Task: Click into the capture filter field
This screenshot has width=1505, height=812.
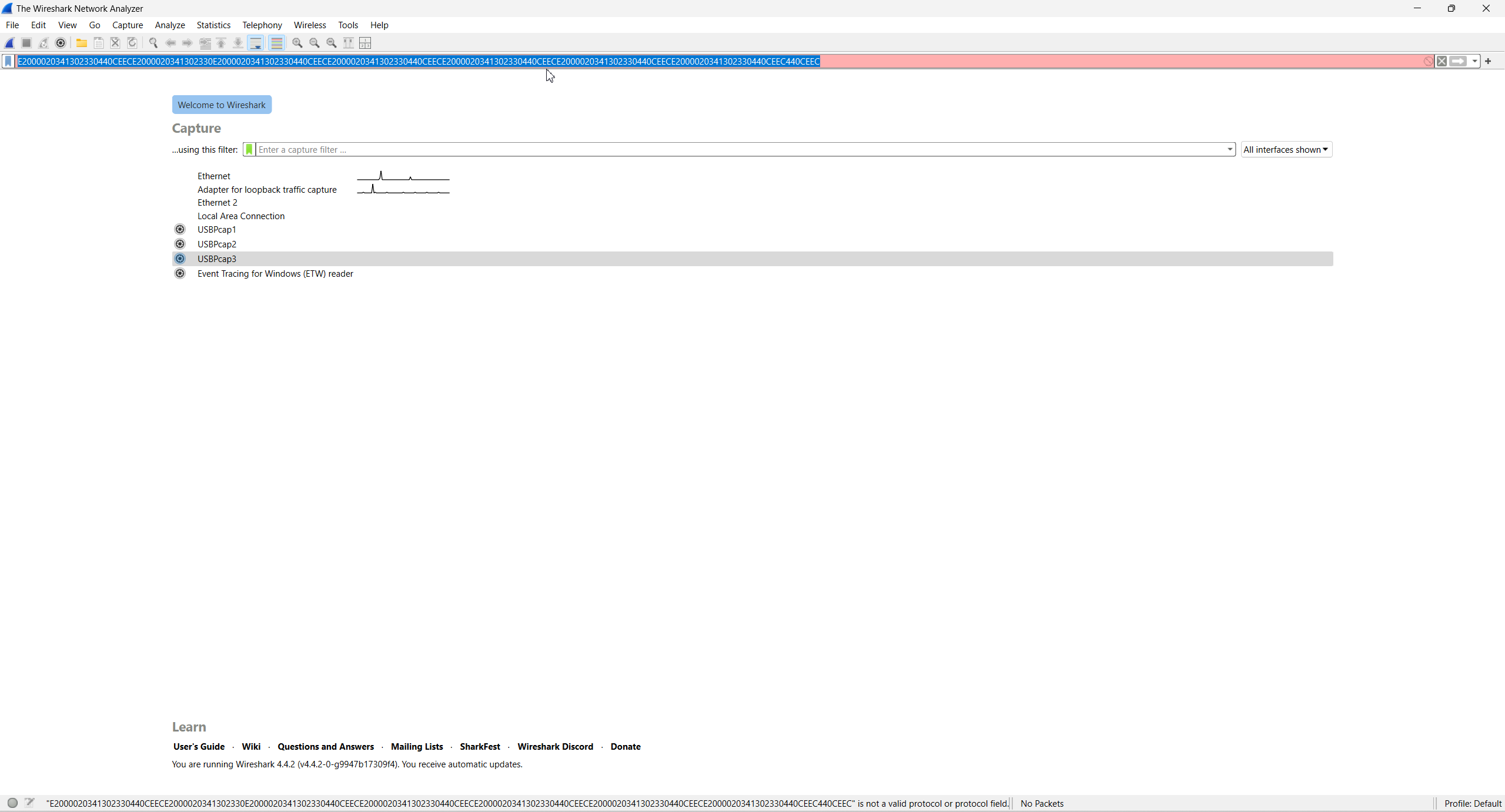Action: point(705,150)
